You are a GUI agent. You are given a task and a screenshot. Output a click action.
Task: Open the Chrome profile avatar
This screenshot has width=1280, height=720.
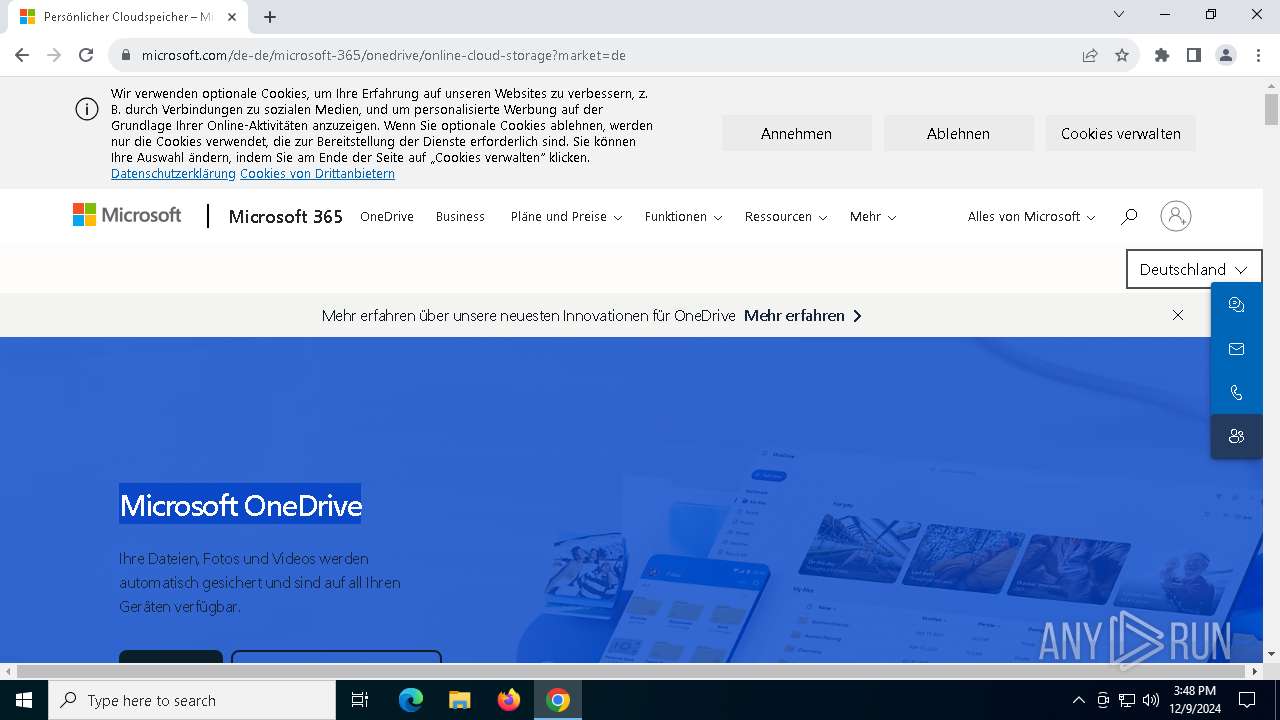(x=1226, y=55)
